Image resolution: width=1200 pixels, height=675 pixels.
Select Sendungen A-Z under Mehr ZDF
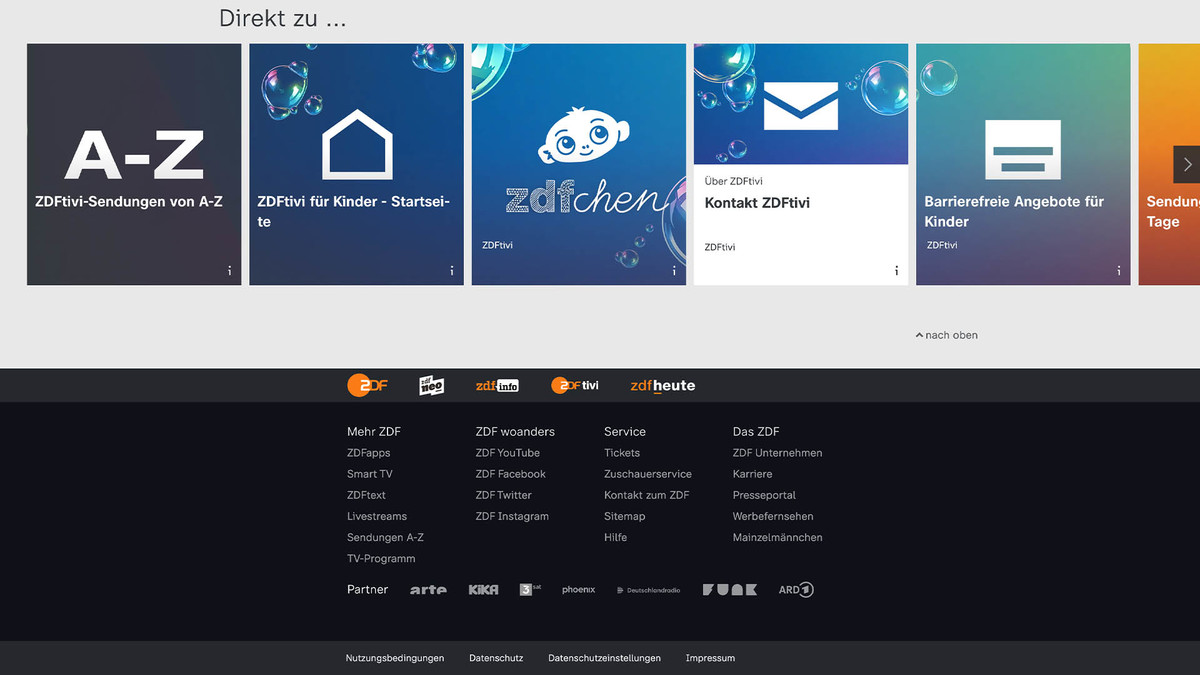point(385,537)
